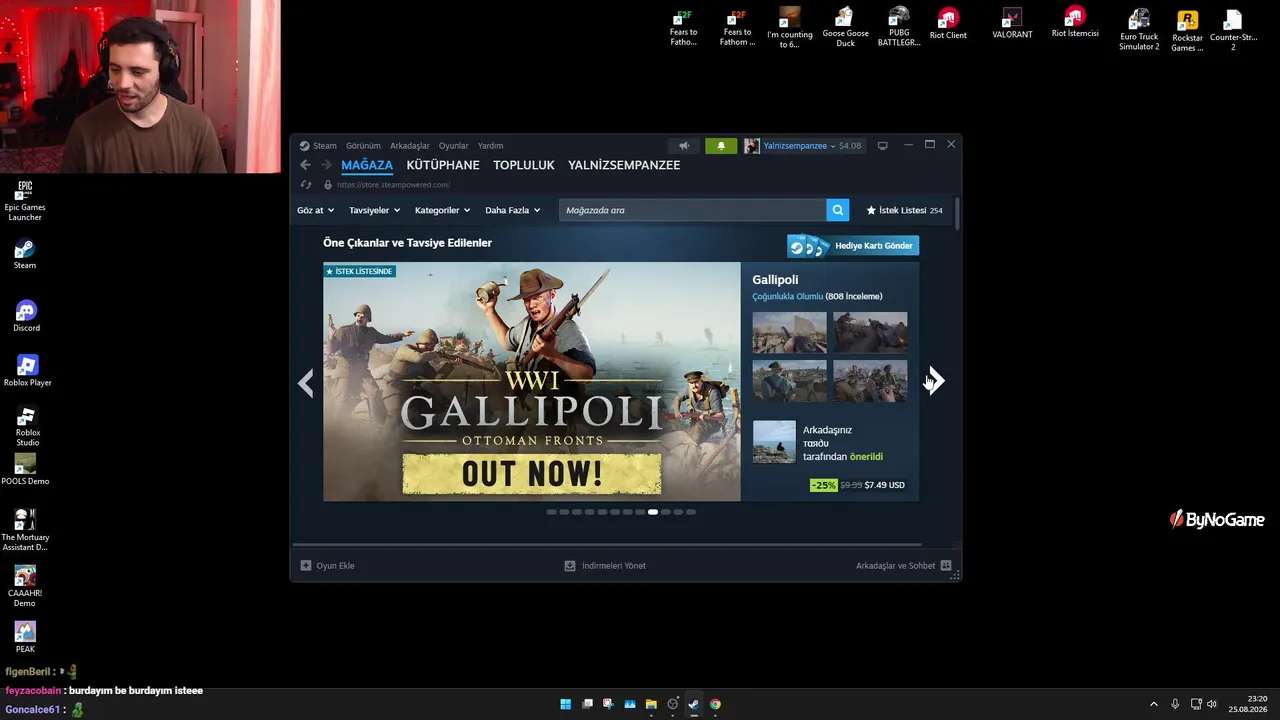
Task: Click the megaphone announcements icon in Steam
Action: (x=684, y=146)
